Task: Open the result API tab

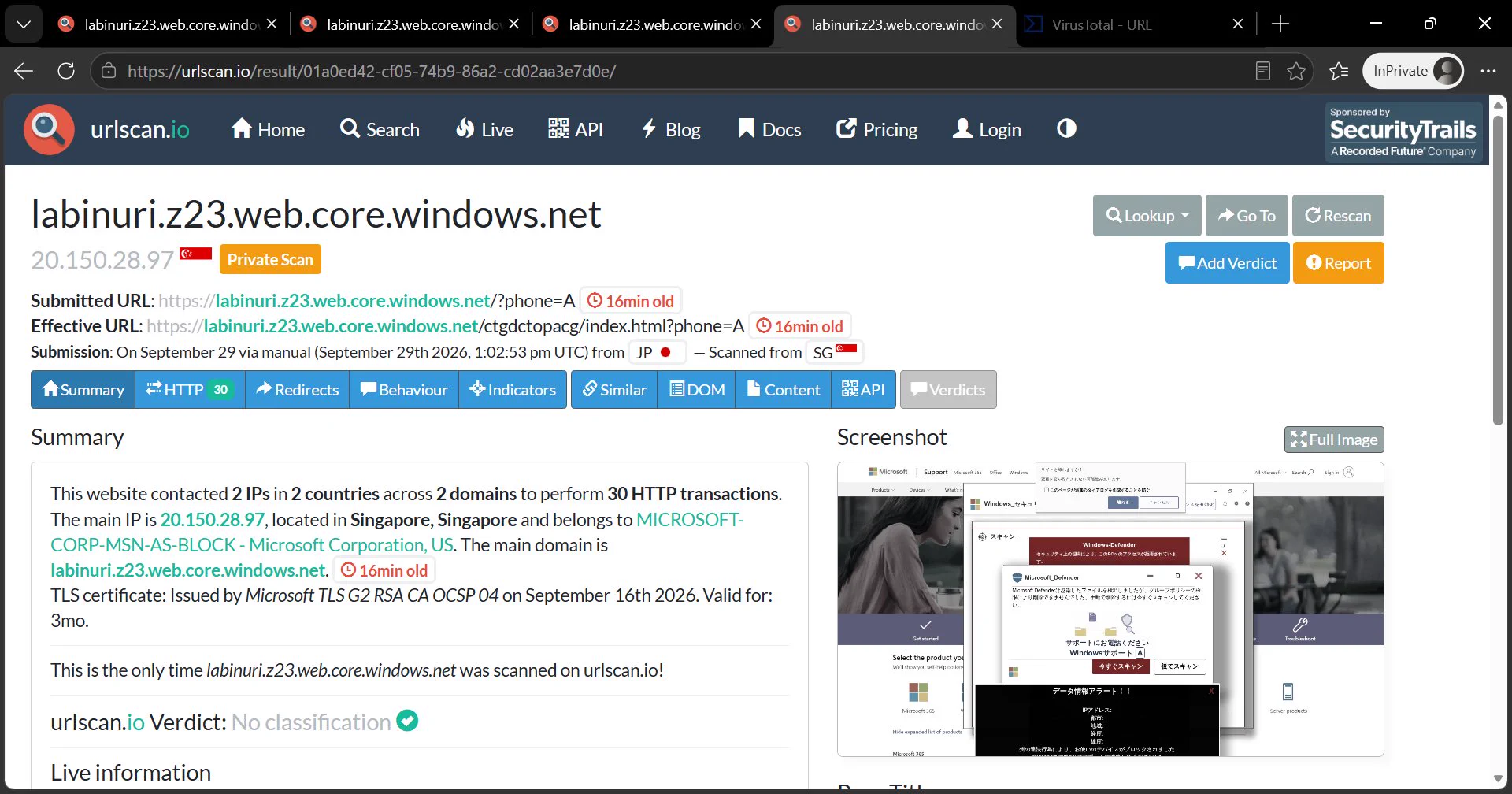Action: point(863,390)
